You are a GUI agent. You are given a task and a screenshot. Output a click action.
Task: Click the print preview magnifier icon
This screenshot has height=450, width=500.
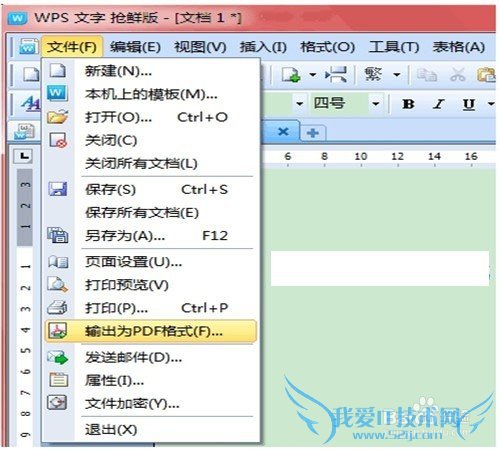(x=58, y=284)
